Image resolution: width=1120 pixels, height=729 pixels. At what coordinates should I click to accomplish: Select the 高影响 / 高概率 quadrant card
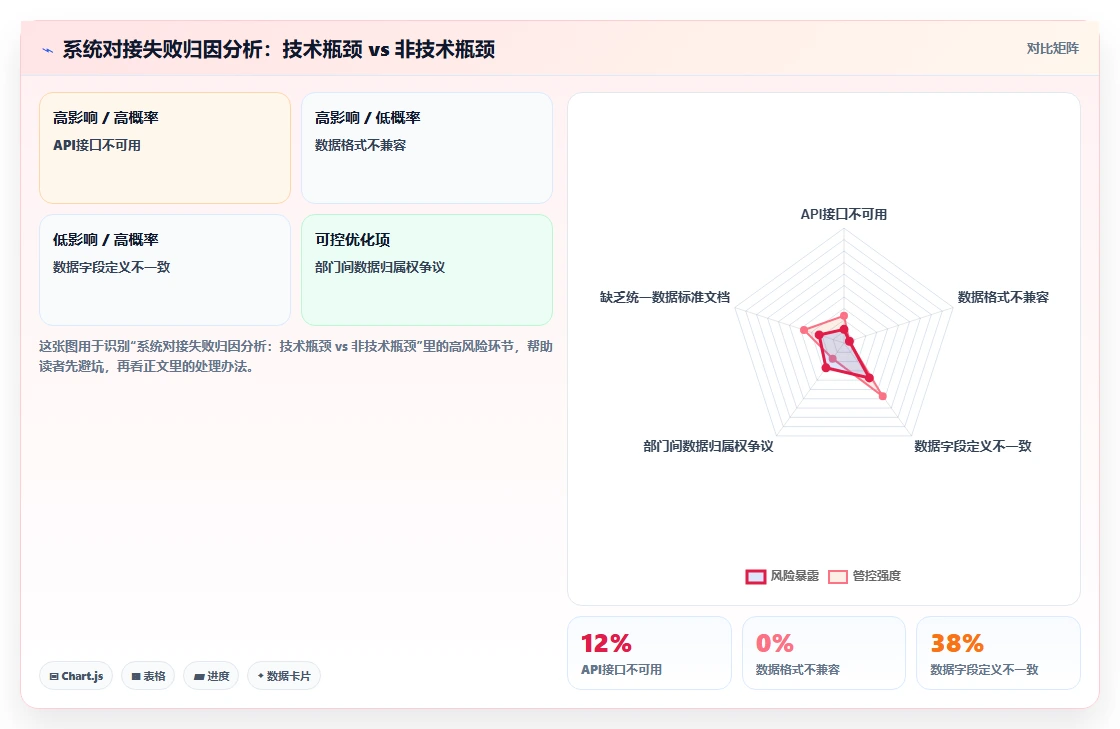(165, 148)
